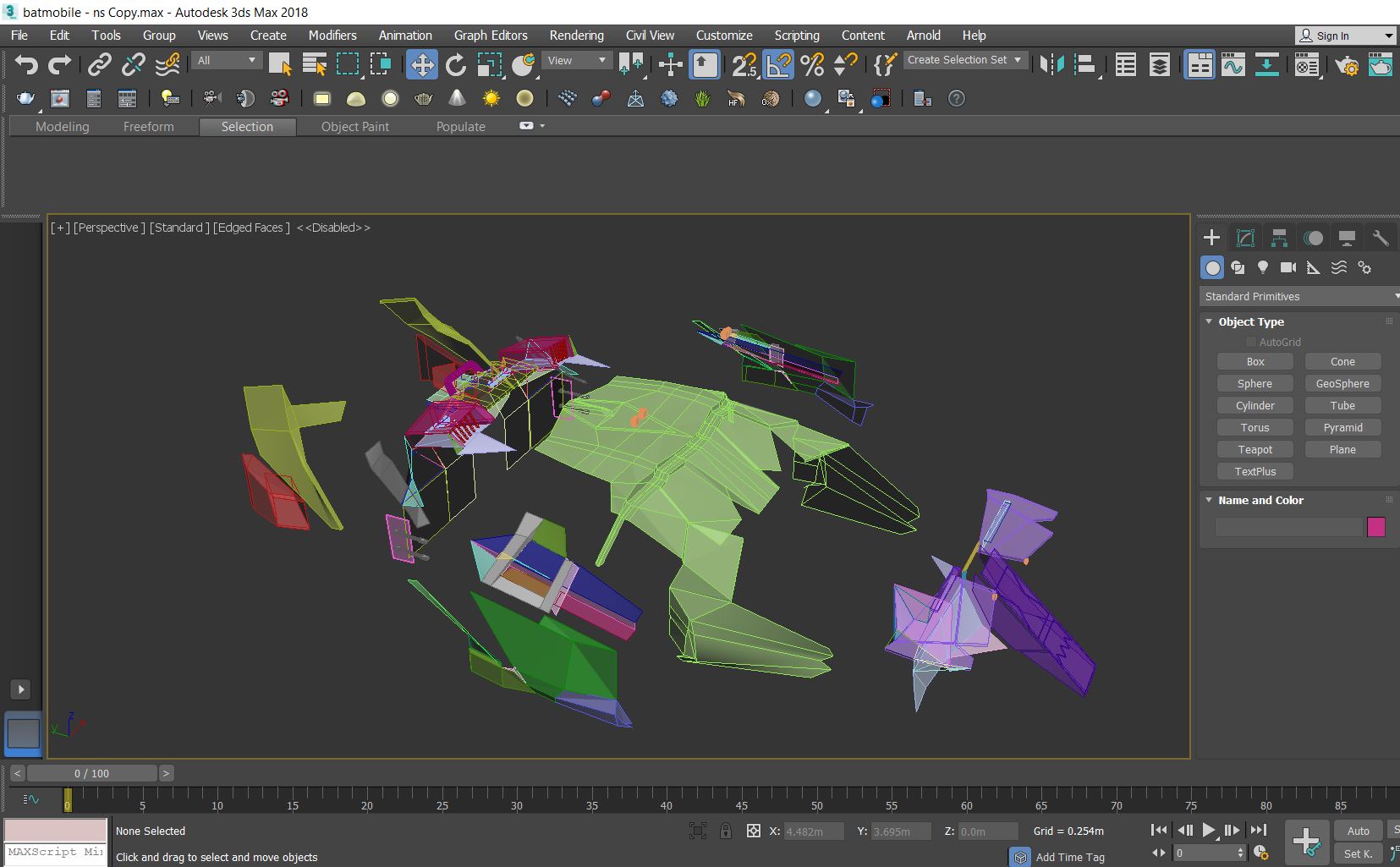
Task: Activate the Select and Scale tool
Action: click(490, 64)
